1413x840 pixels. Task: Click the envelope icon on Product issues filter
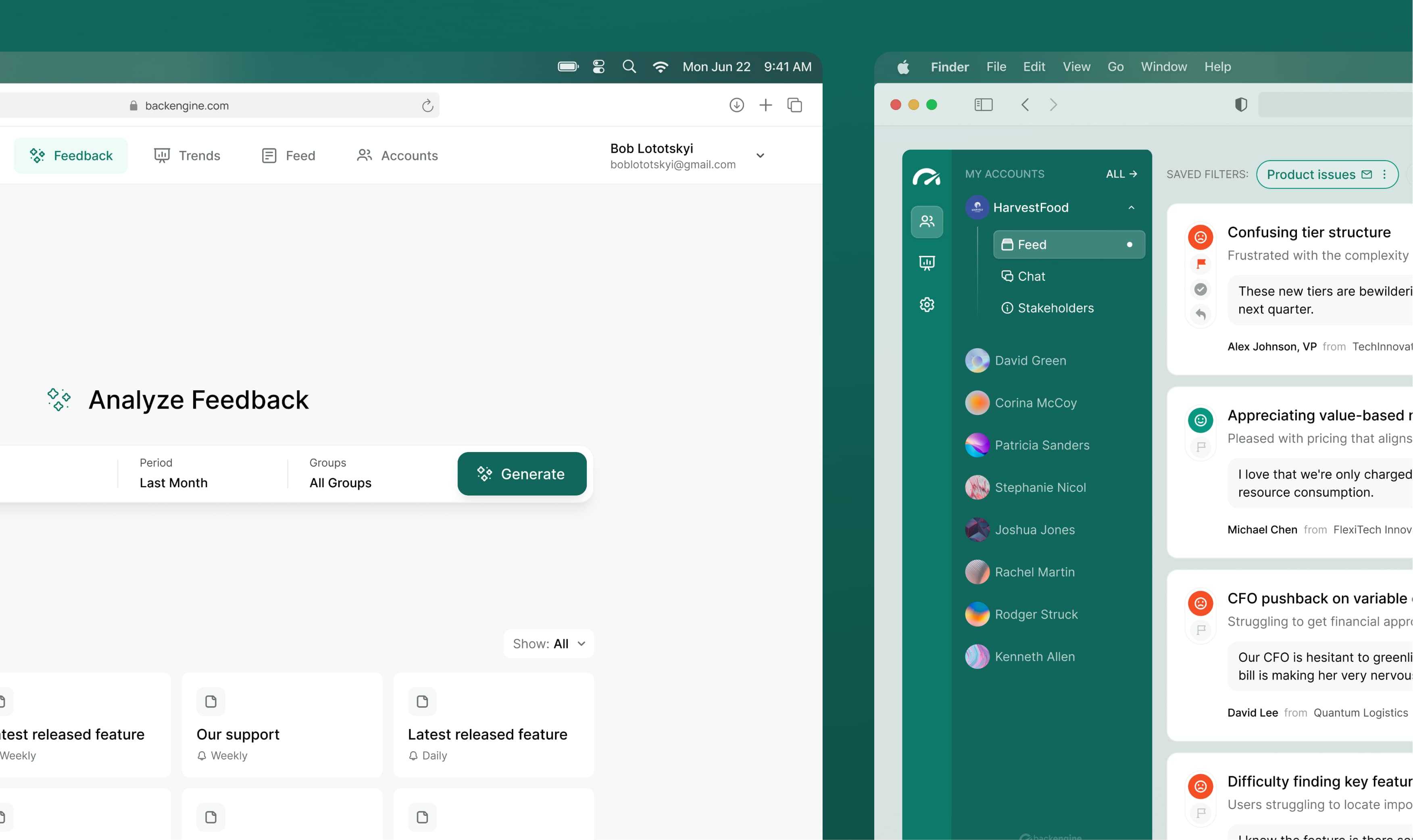[1366, 174]
